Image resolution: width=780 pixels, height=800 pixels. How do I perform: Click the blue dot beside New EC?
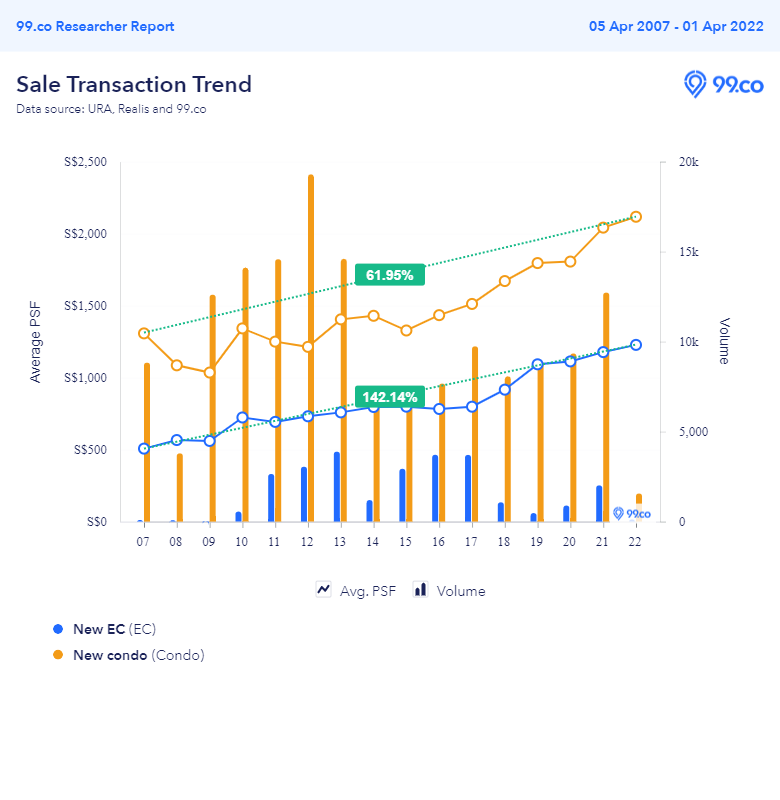pyautogui.click(x=58, y=629)
